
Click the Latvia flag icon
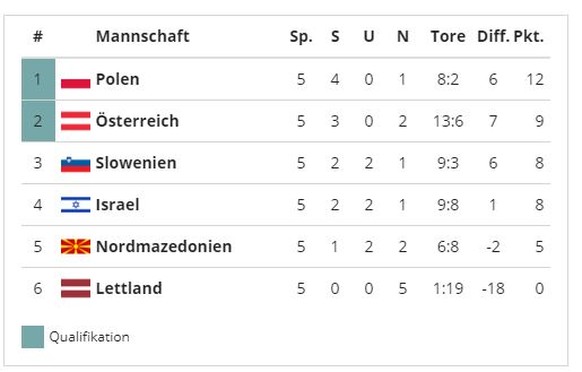[x=75, y=288]
